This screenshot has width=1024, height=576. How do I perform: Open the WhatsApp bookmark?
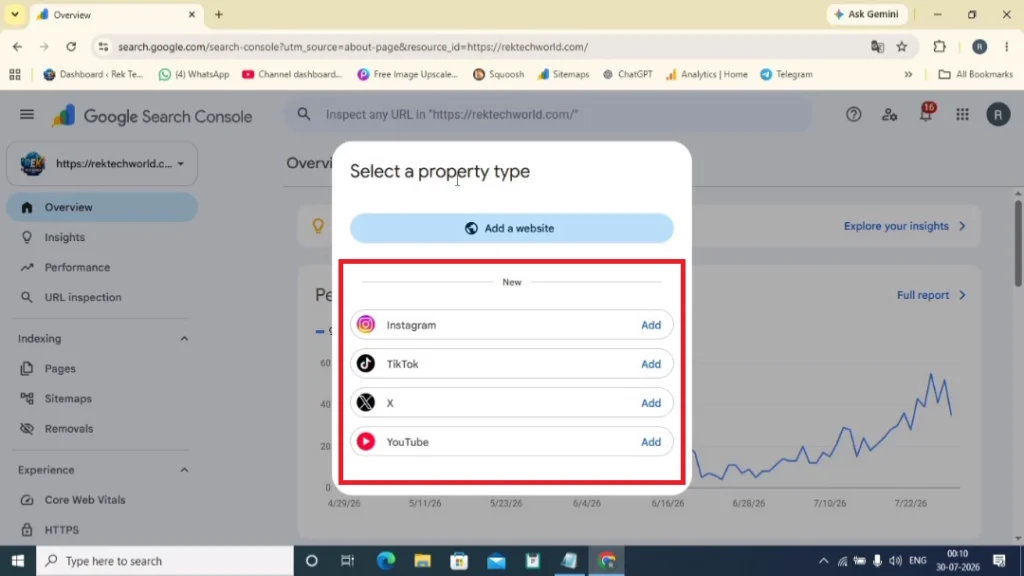[x=194, y=74]
